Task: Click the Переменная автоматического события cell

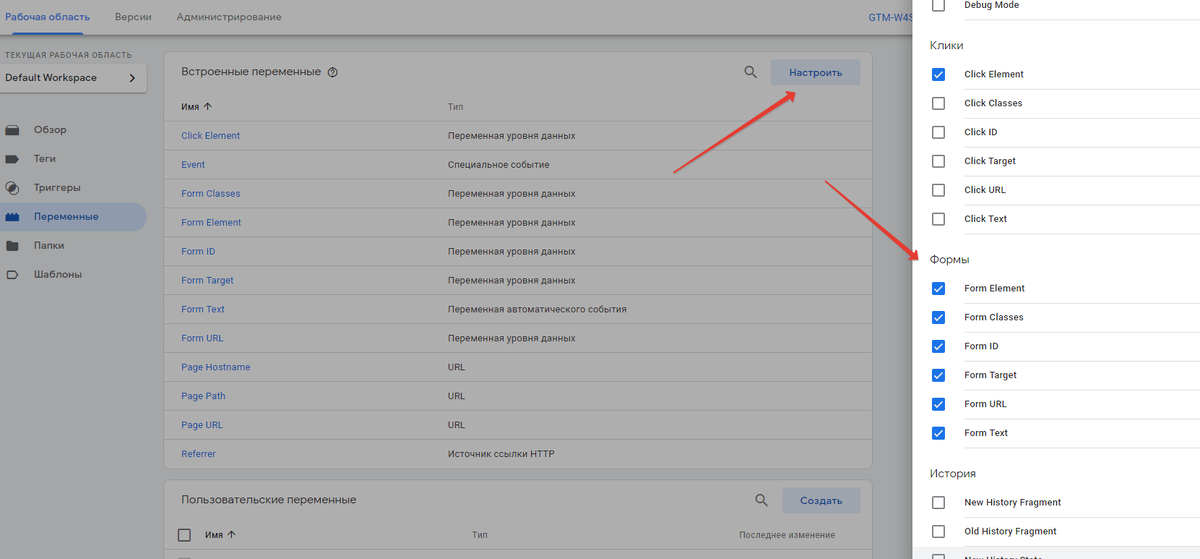Action: [537, 310]
